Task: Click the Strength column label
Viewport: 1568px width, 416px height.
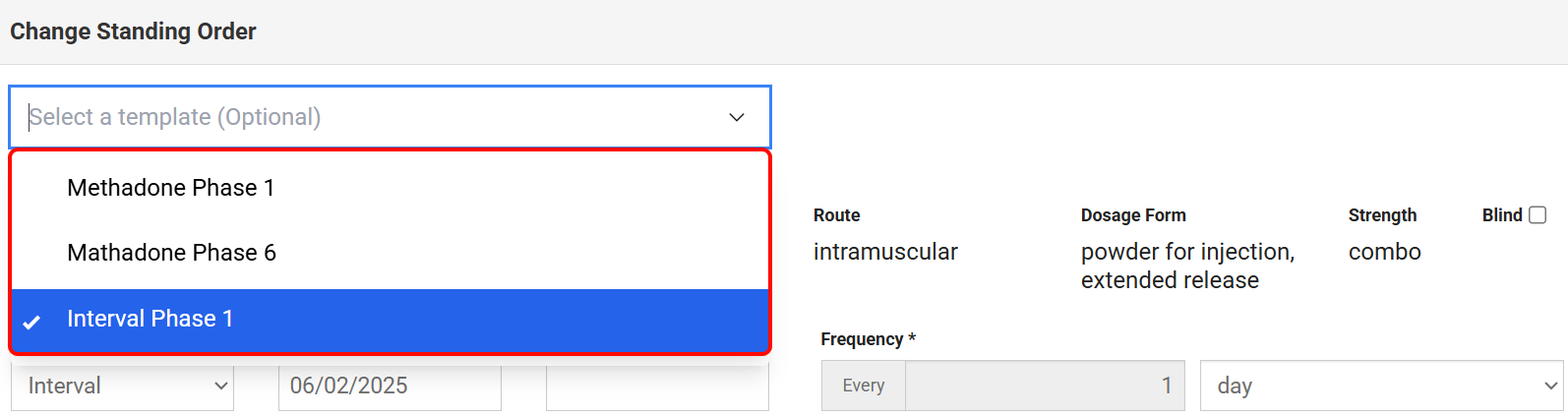Action: (x=1382, y=215)
